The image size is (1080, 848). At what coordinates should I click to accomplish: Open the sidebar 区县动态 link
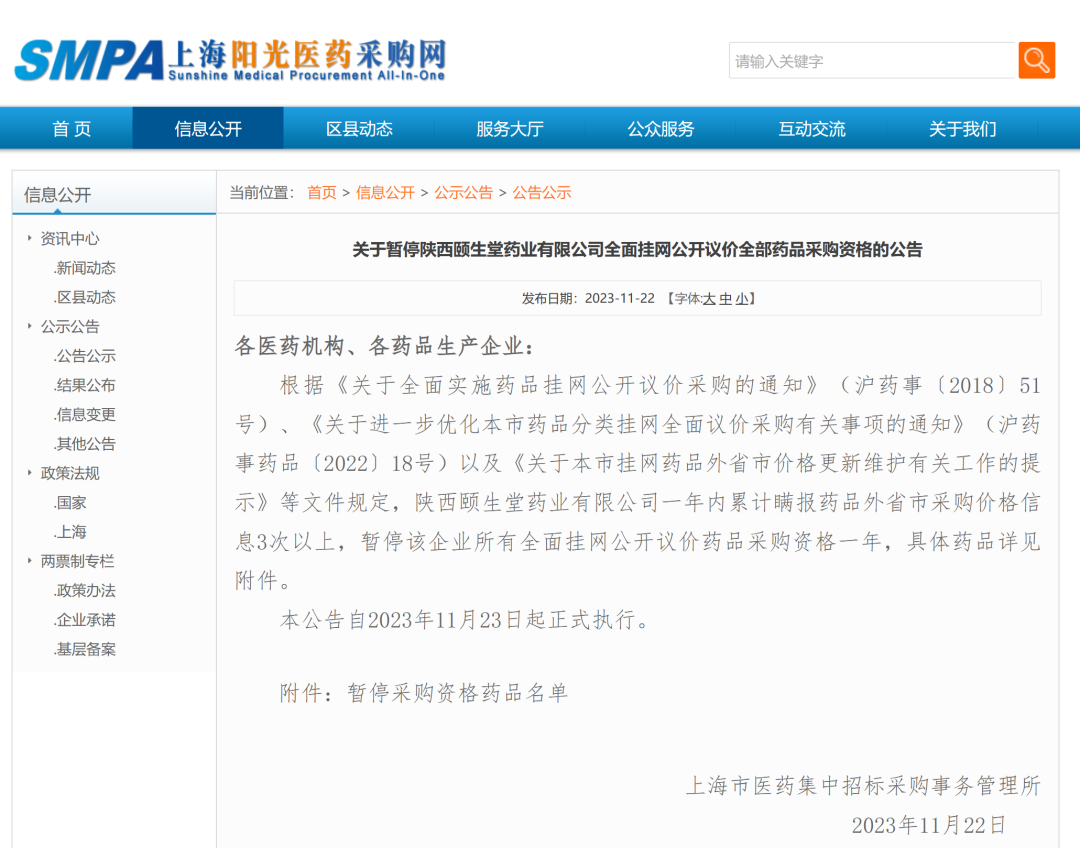point(85,297)
